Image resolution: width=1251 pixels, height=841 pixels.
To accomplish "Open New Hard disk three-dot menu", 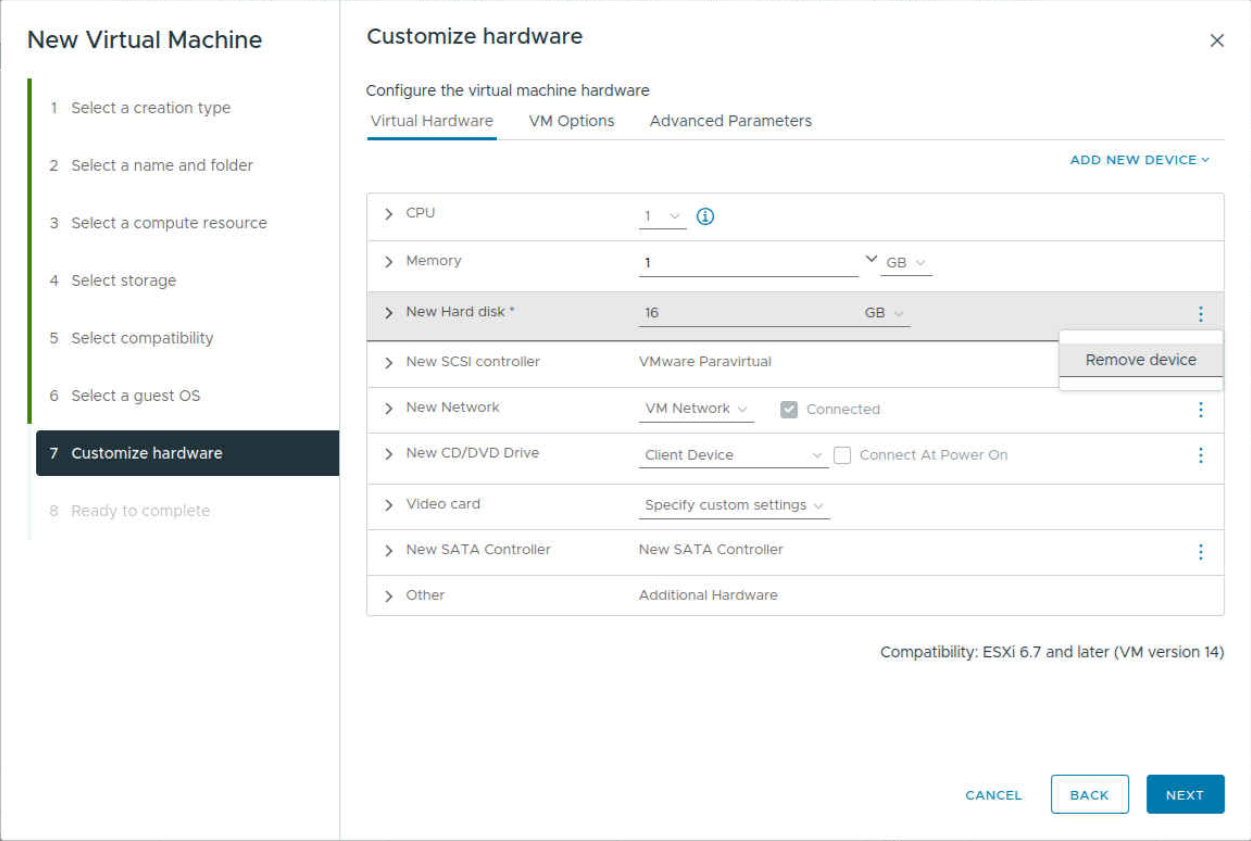I will pyautogui.click(x=1200, y=314).
